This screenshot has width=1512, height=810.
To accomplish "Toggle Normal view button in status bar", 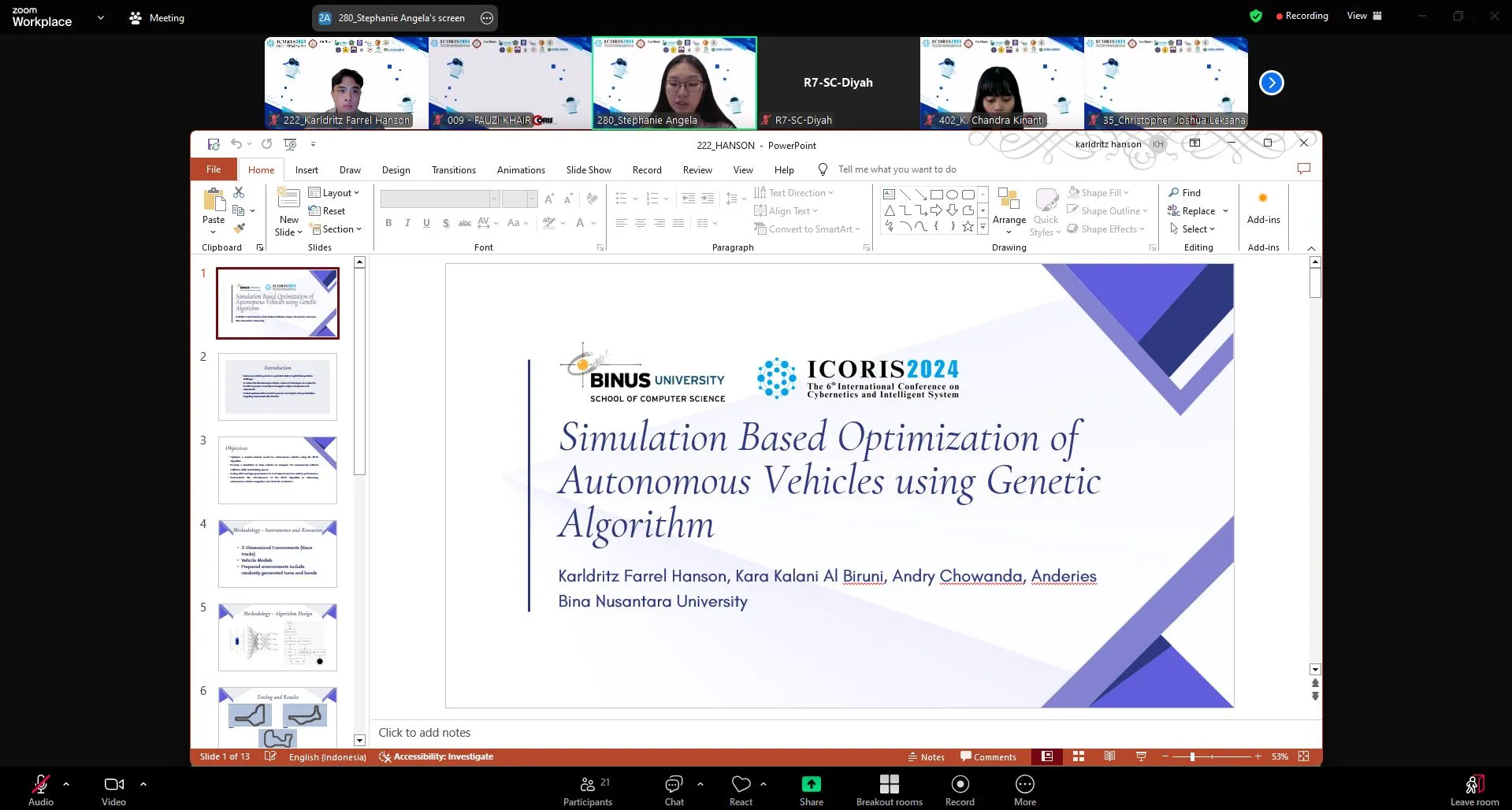I will pyautogui.click(x=1047, y=756).
